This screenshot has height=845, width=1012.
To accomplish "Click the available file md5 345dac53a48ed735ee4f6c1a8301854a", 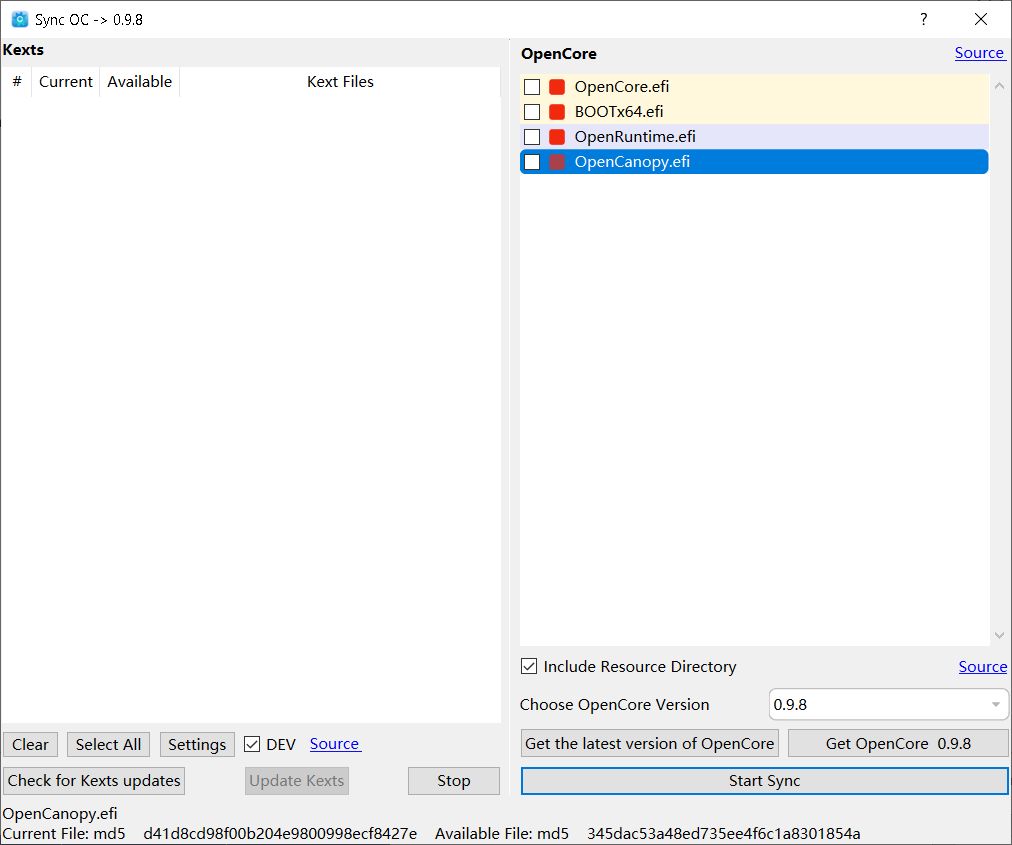I will click(x=724, y=833).
